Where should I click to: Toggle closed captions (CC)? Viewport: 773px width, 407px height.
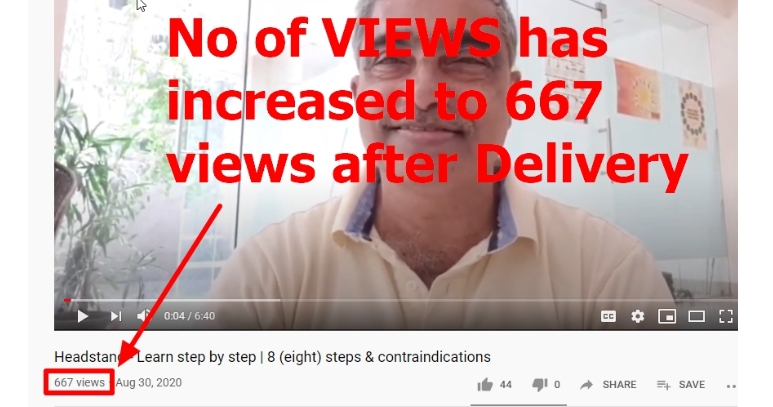[608, 316]
